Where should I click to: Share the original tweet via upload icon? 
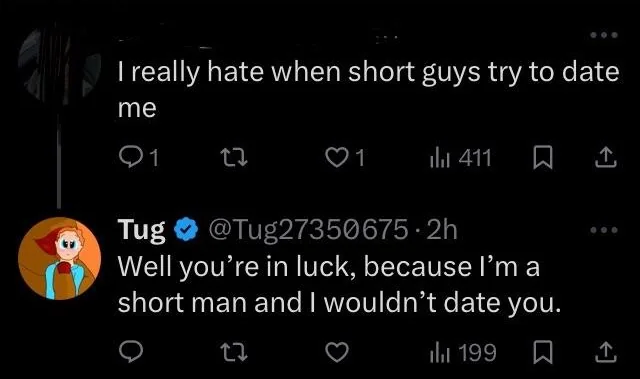pos(606,157)
